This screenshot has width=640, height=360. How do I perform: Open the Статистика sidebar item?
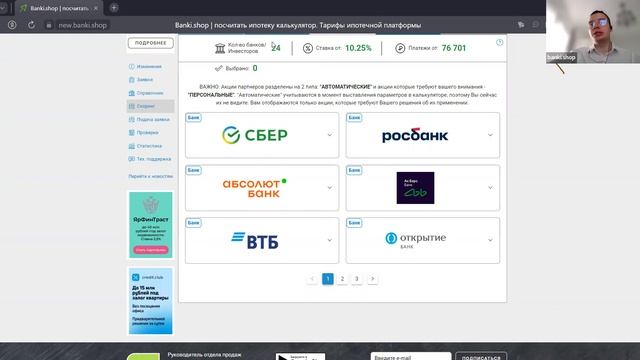(x=149, y=146)
